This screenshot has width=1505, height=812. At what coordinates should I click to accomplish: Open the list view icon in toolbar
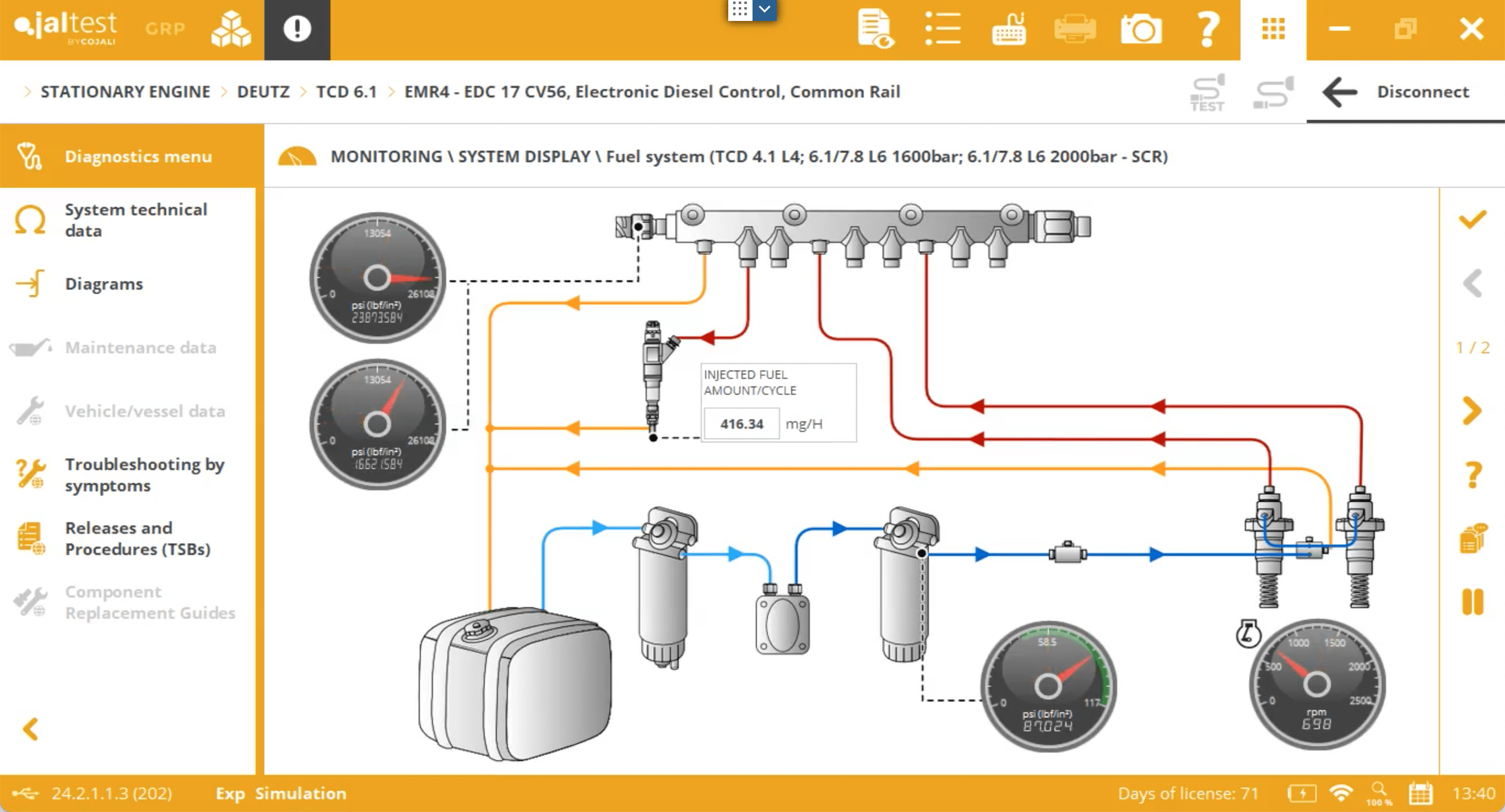click(943, 29)
